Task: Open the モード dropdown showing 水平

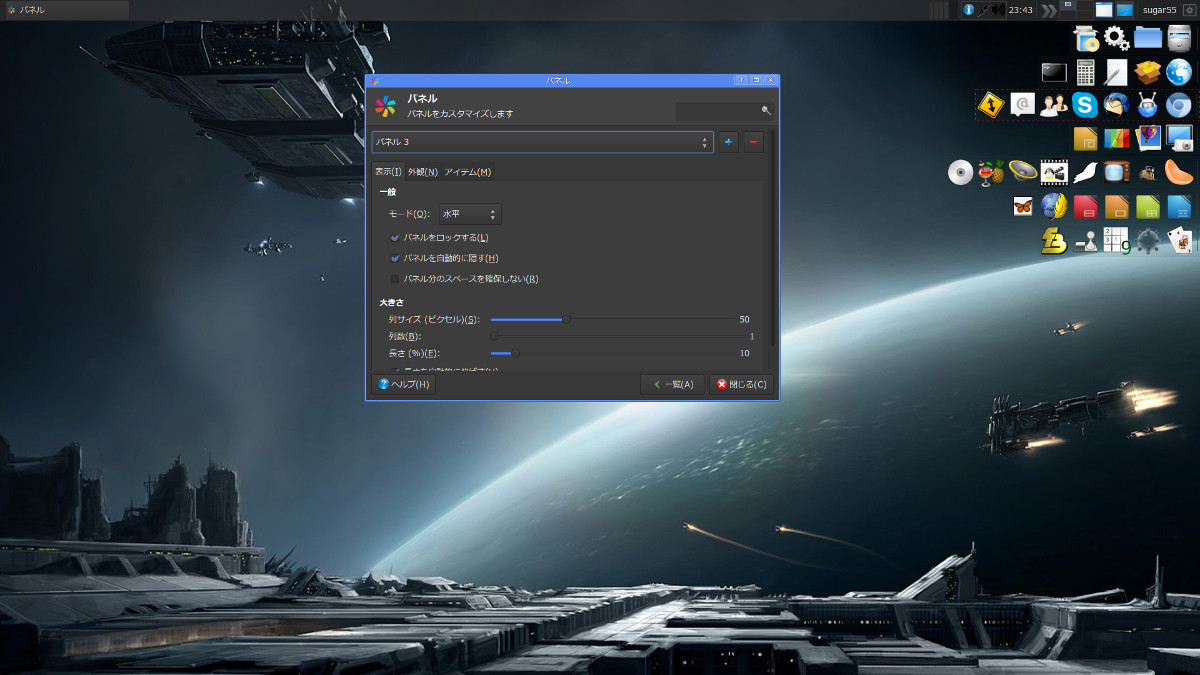Action: coord(470,214)
